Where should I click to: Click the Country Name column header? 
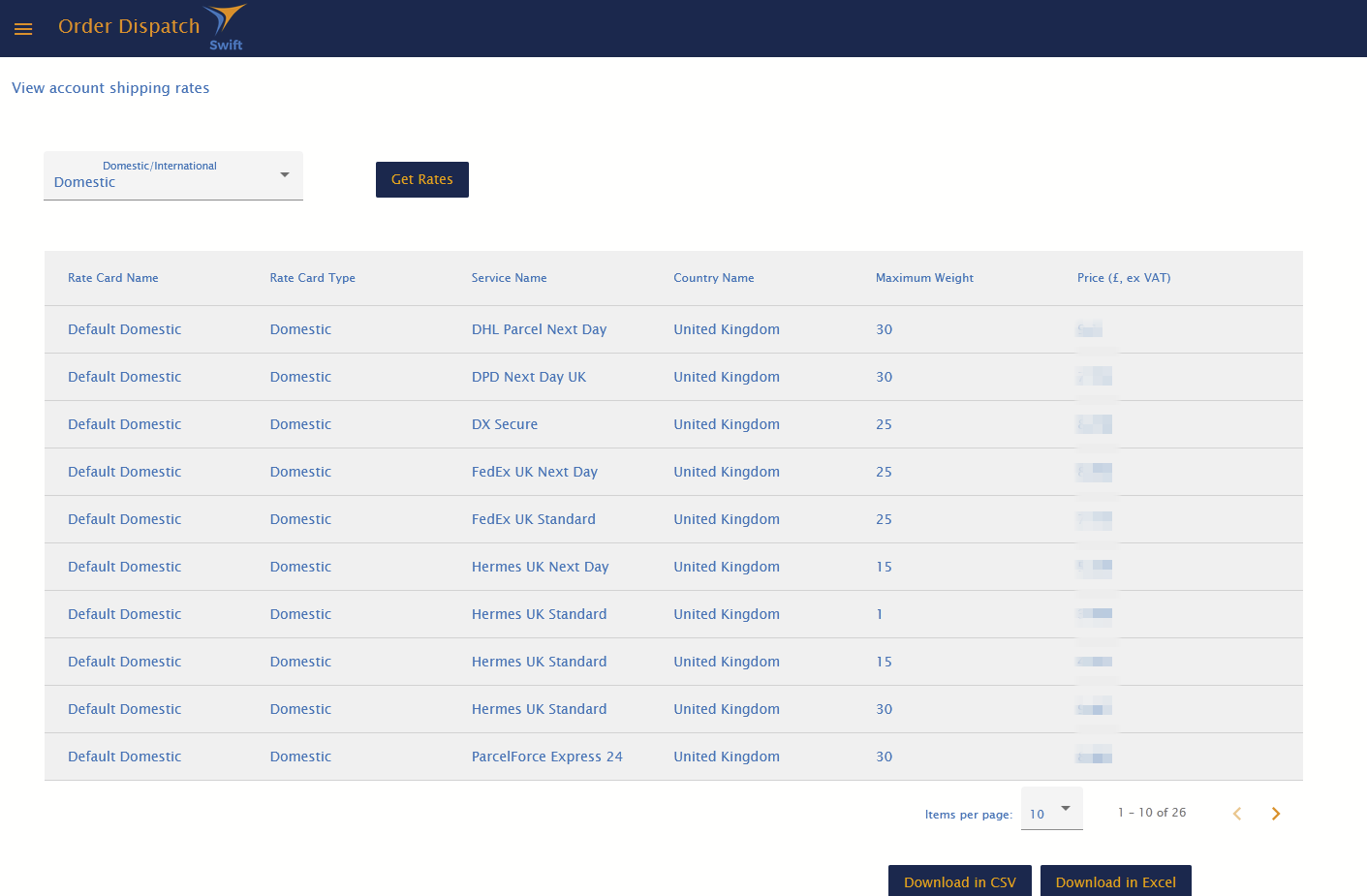point(714,278)
